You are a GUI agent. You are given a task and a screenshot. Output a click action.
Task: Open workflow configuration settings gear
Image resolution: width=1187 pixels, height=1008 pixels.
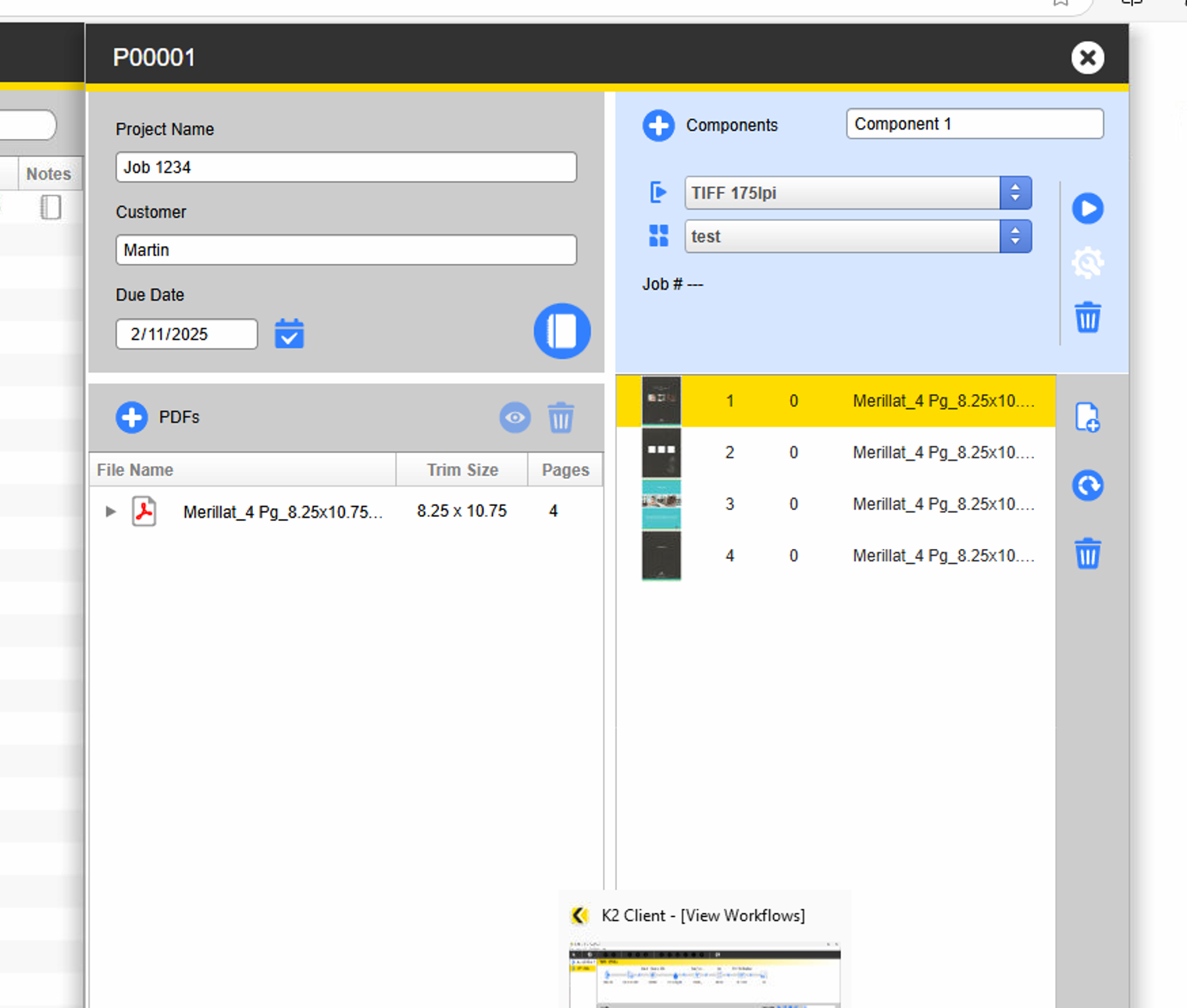1087,262
